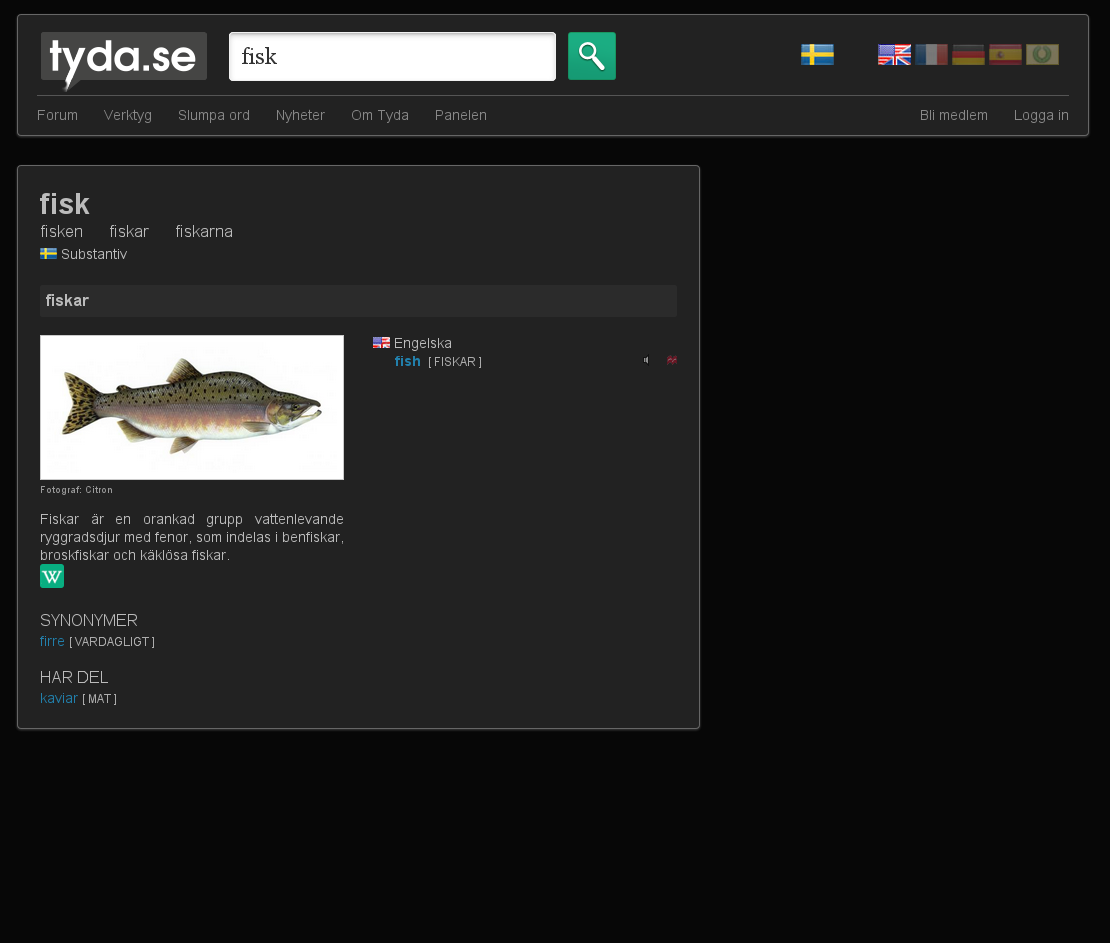Click the red book icon beside fish
Viewport: 1110px width, 943px height.
point(672,360)
